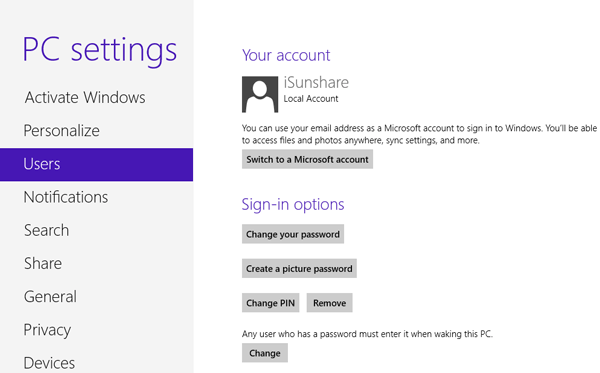Click Switch to a Microsoft account
The image size is (600, 373).
coord(307,160)
